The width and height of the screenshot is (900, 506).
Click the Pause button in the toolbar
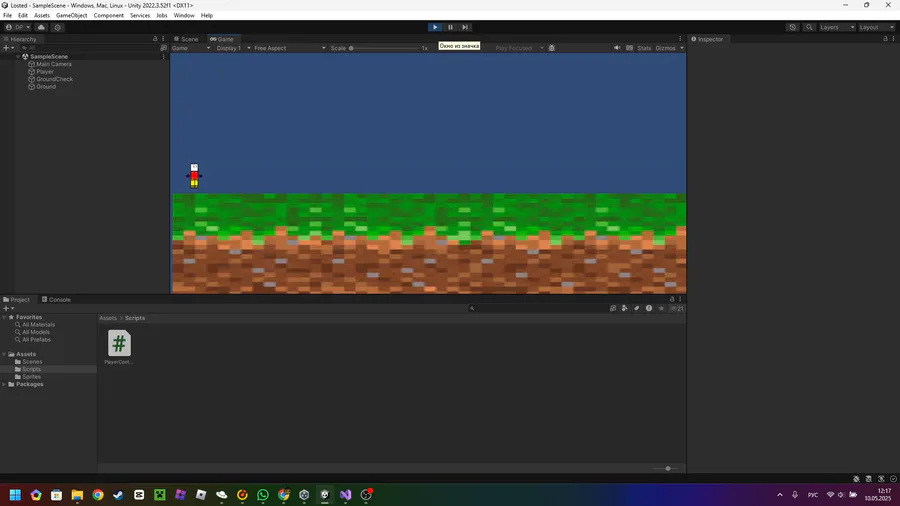(451, 27)
